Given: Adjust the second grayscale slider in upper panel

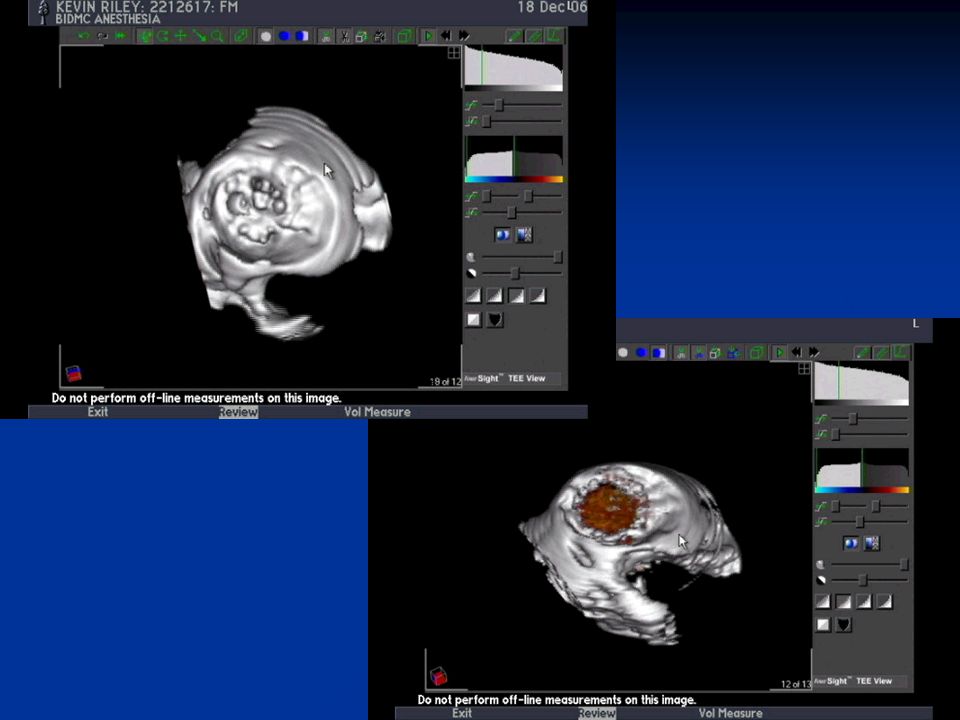Looking at the screenshot, I should tap(487, 122).
